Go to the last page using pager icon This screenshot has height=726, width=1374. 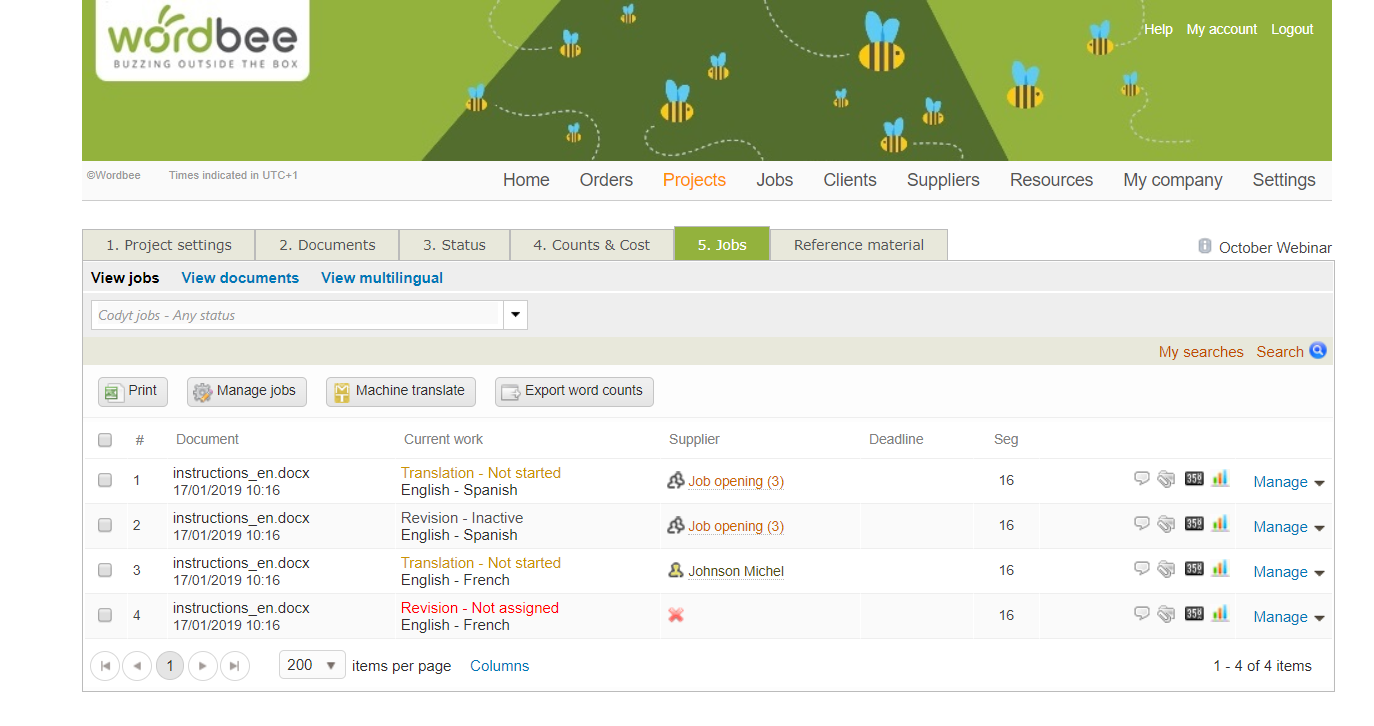[235, 666]
